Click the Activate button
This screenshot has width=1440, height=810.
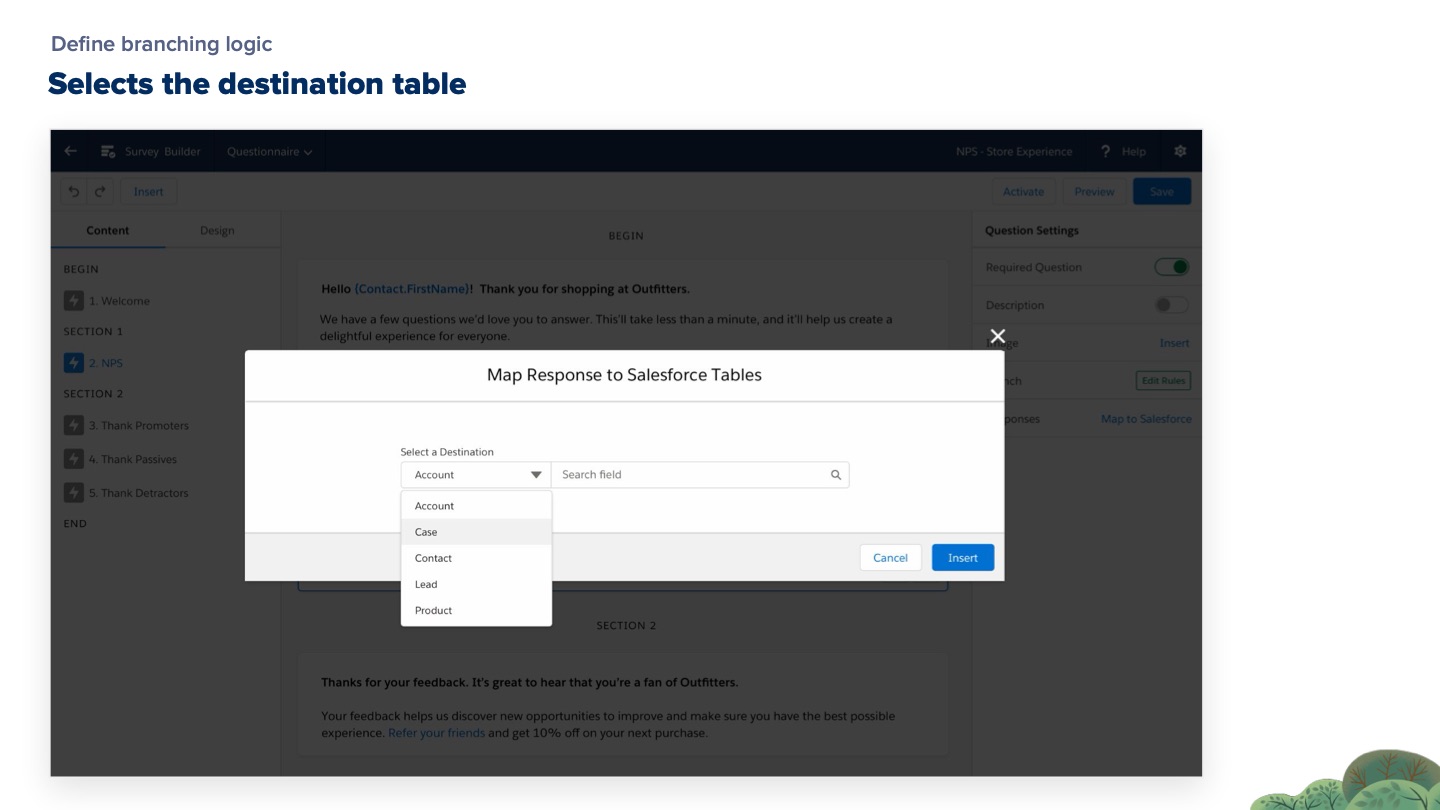click(x=1023, y=192)
